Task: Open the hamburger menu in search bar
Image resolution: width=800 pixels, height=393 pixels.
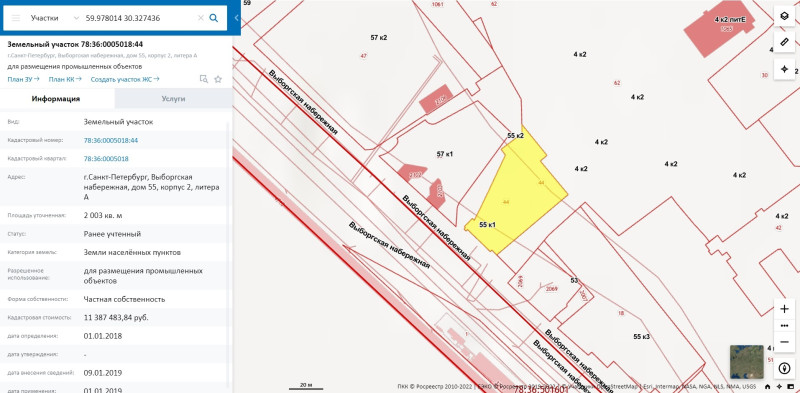Action: tap(16, 18)
